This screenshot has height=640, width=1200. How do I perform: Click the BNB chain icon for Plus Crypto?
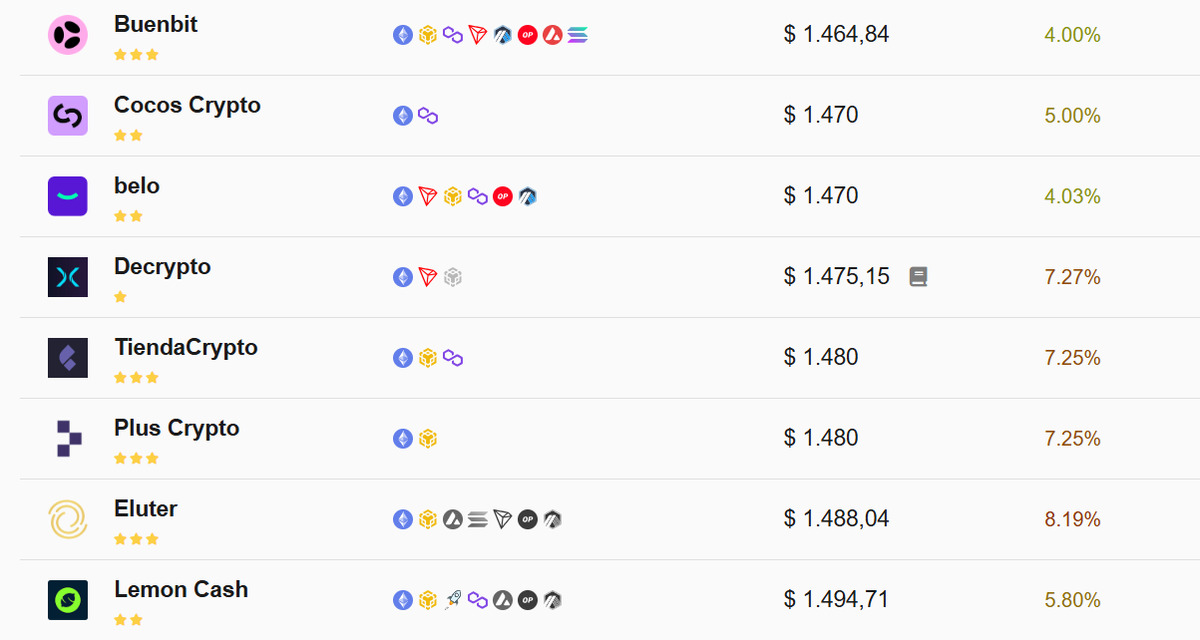tap(428, 439)
